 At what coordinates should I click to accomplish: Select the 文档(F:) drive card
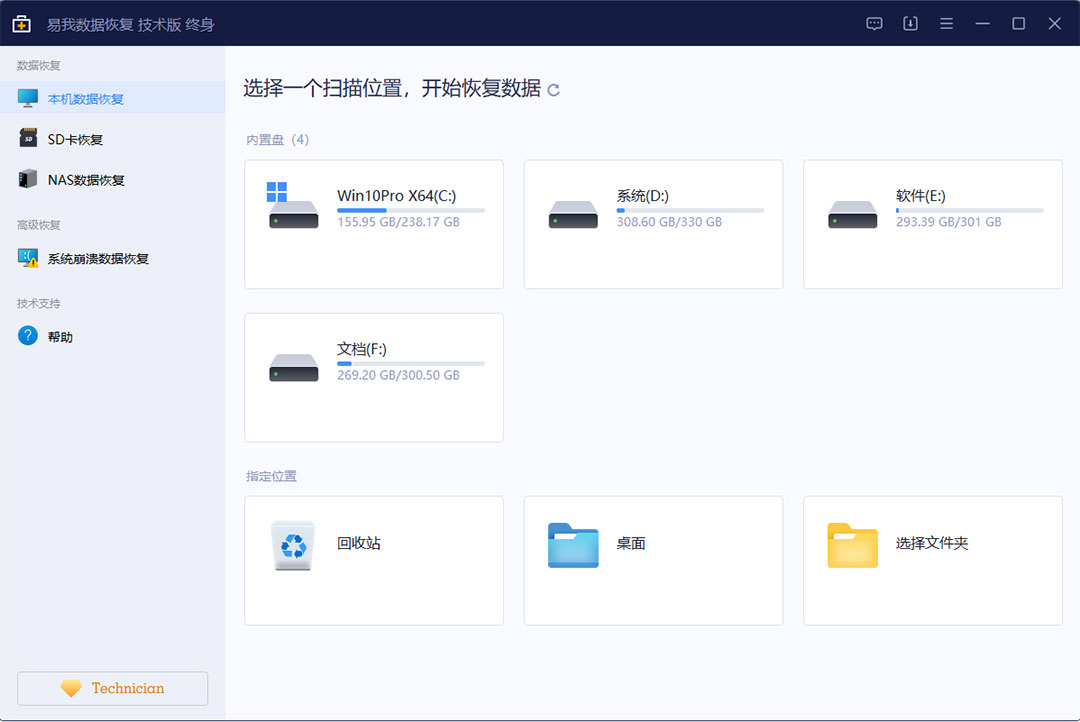pyautogui.click(x=374, y=378)
